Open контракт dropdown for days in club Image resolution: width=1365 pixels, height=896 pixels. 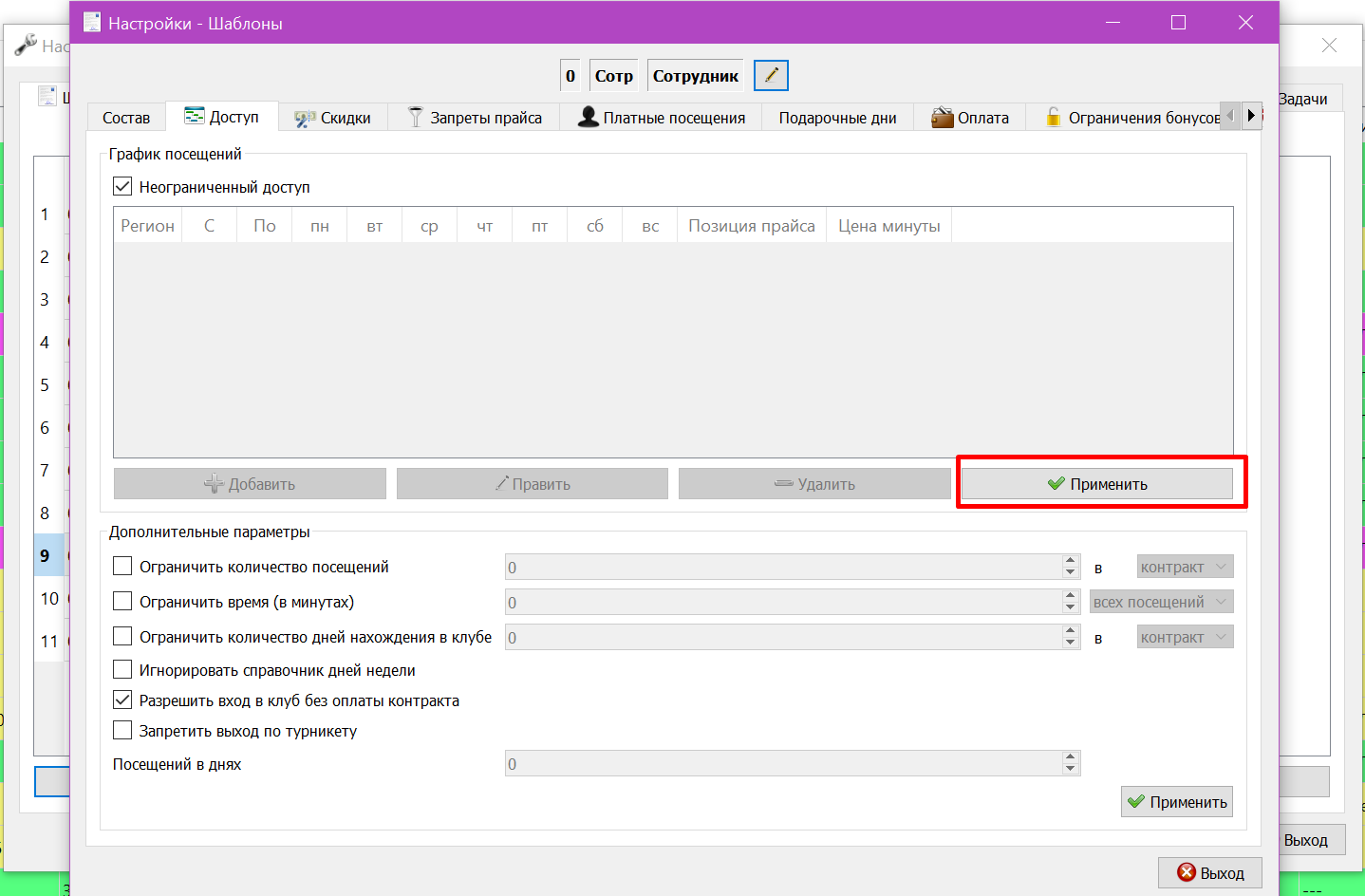click(x=1186, y=637)
